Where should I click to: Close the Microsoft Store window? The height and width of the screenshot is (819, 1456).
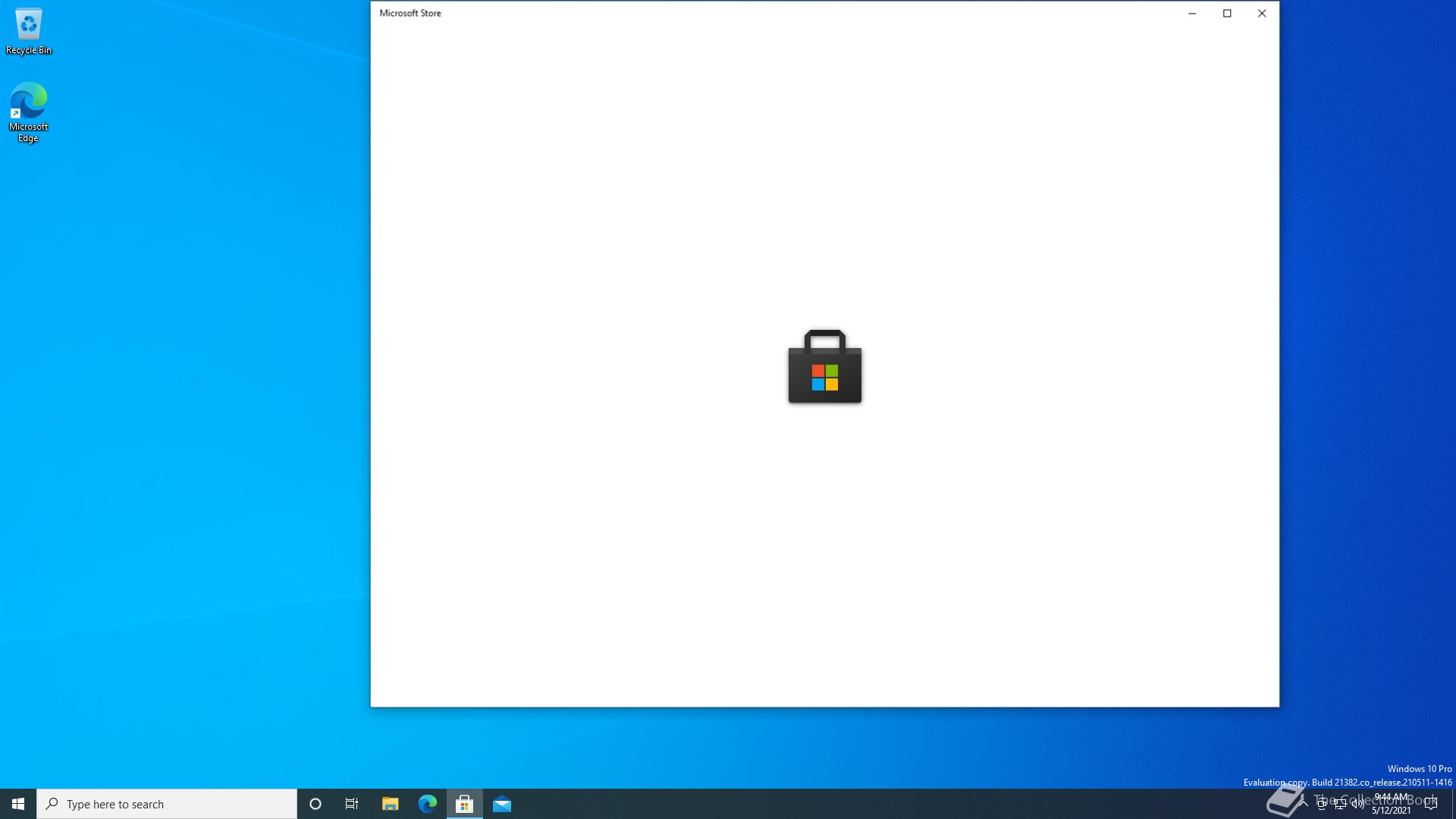point(1262,13)
